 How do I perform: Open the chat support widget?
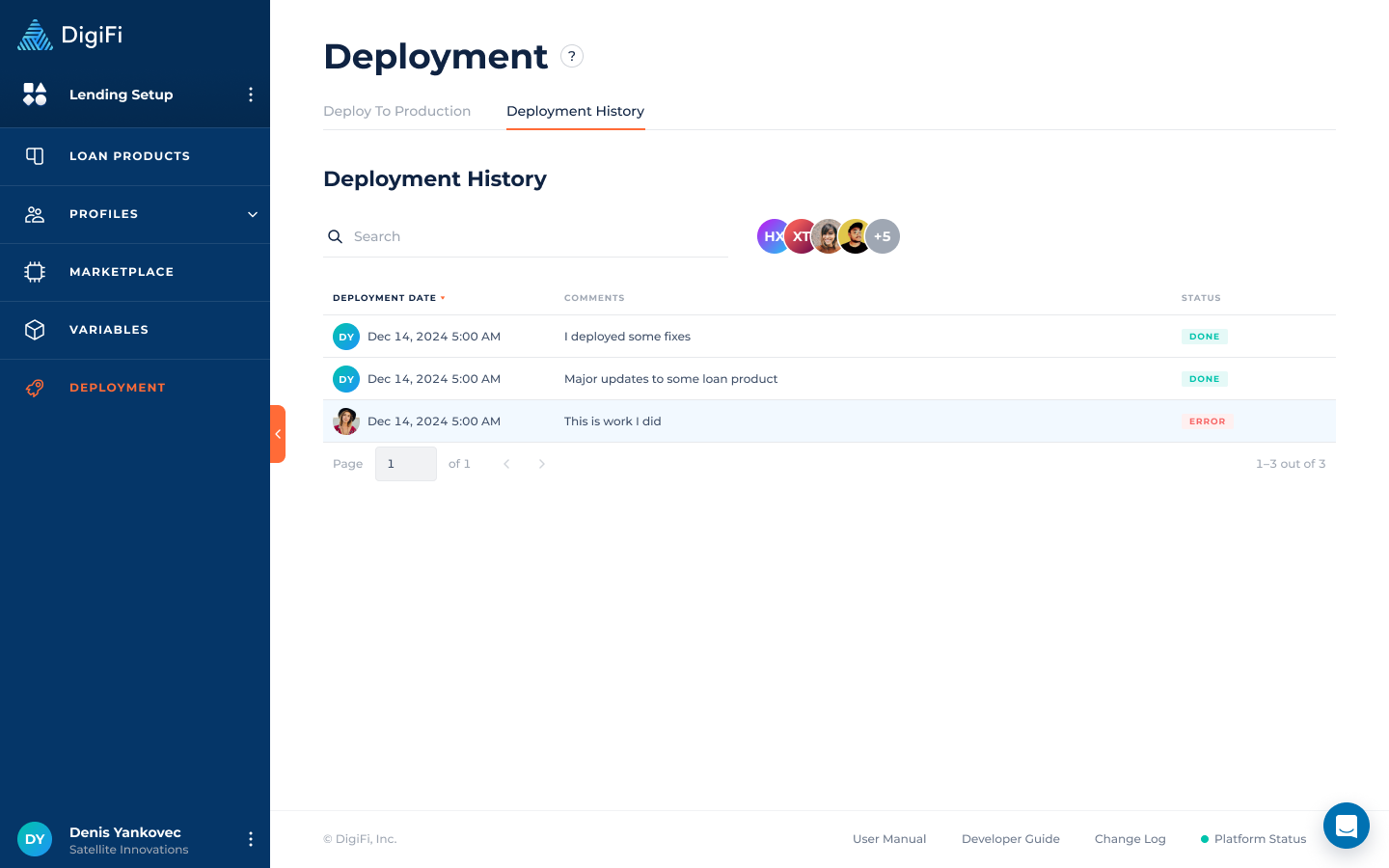click(1347, 826)
